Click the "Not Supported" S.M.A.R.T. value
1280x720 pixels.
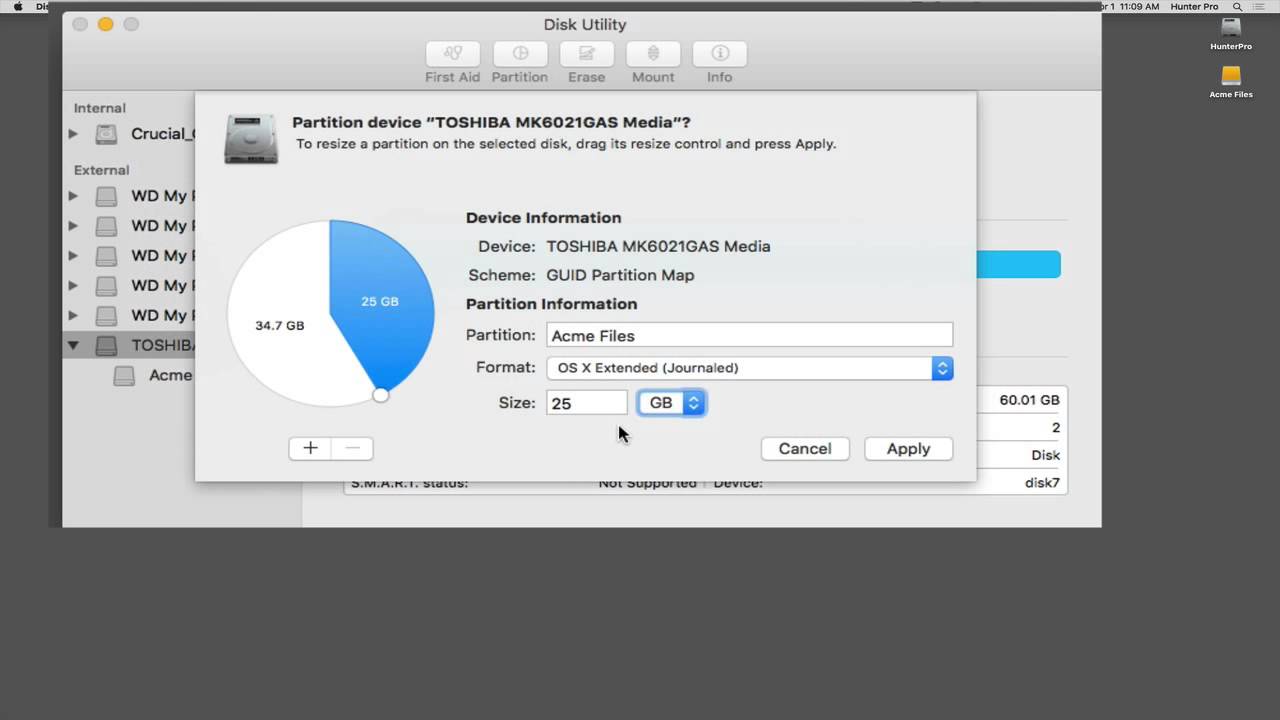pyautogui.click(x=647, y=483)
